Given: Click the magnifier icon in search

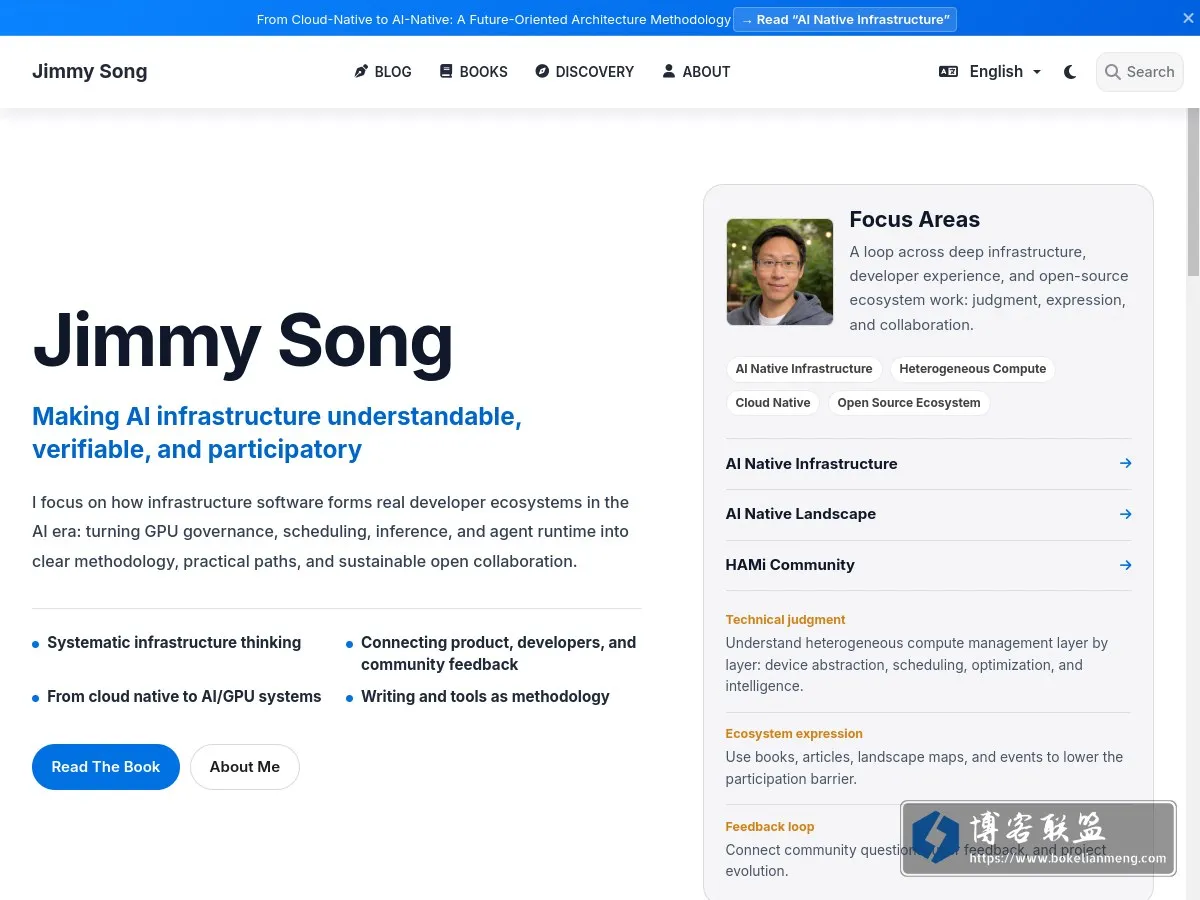Looking at the screenshot, I should tap(1112, 72).
